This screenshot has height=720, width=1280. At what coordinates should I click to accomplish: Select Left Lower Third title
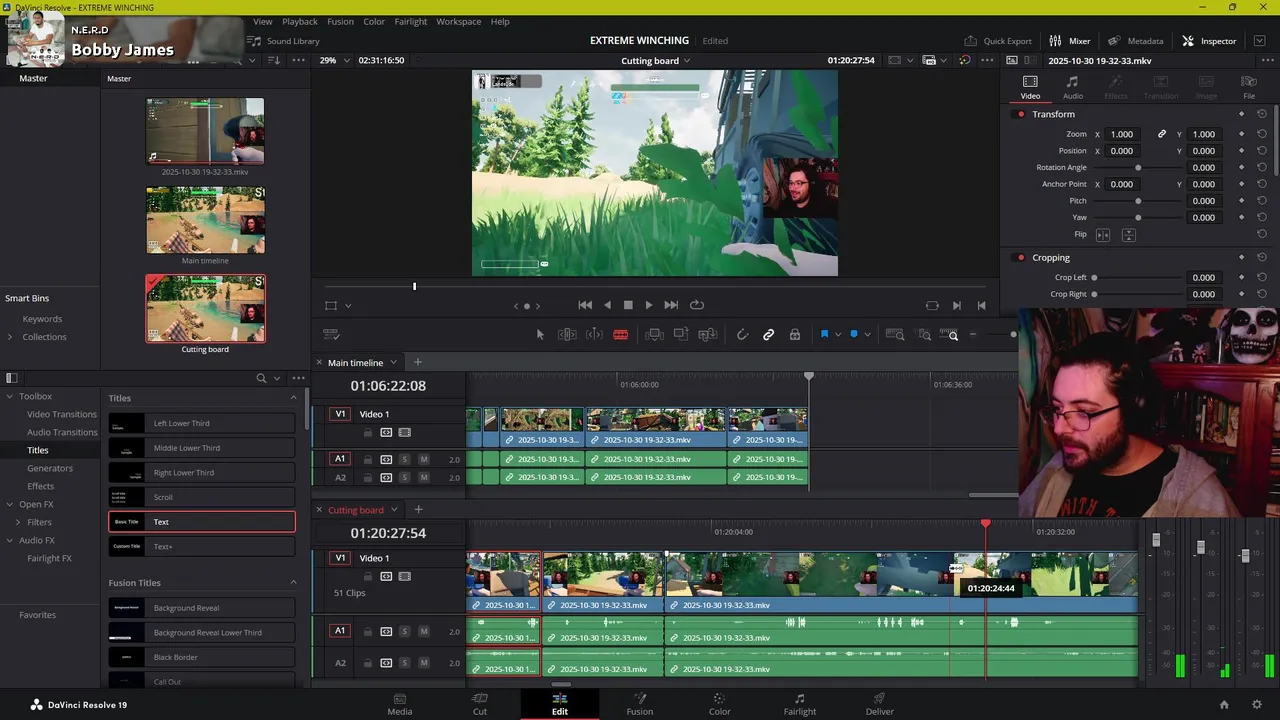(x=202, y=423)
